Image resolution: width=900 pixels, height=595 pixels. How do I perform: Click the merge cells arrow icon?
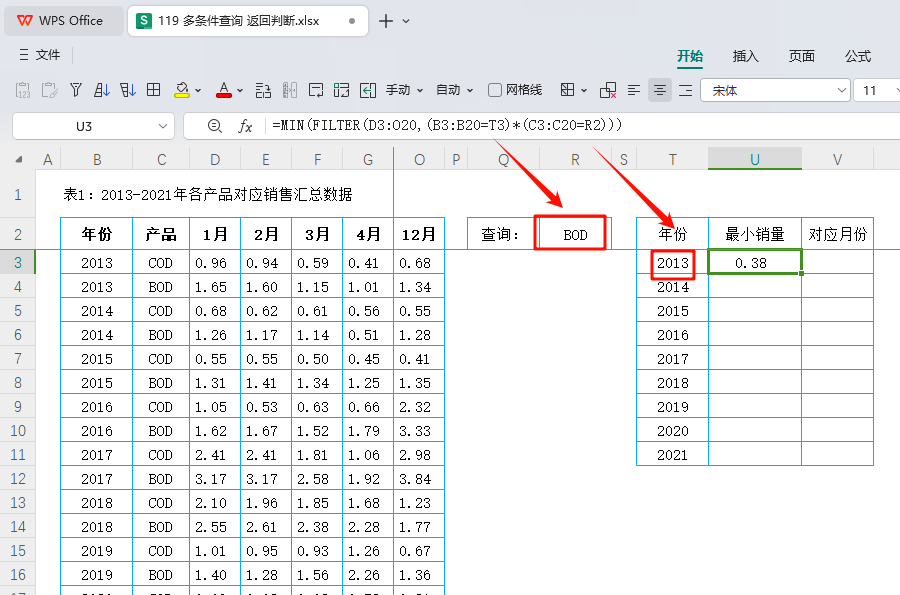(368, 90)
